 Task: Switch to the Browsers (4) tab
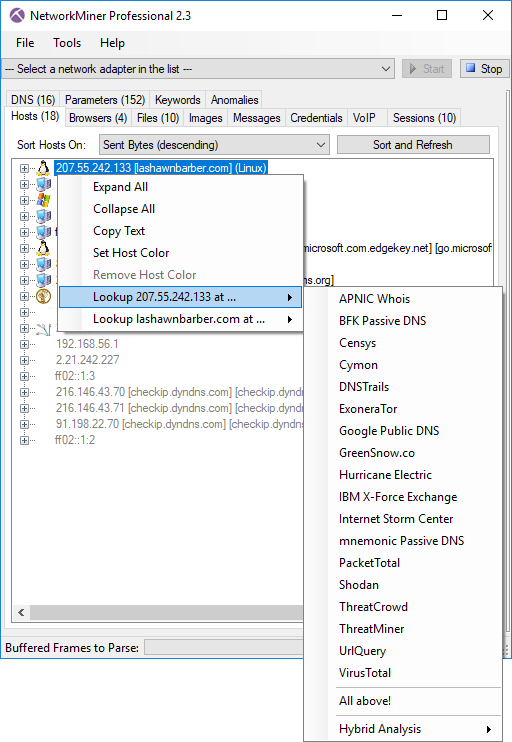(98, 118)
